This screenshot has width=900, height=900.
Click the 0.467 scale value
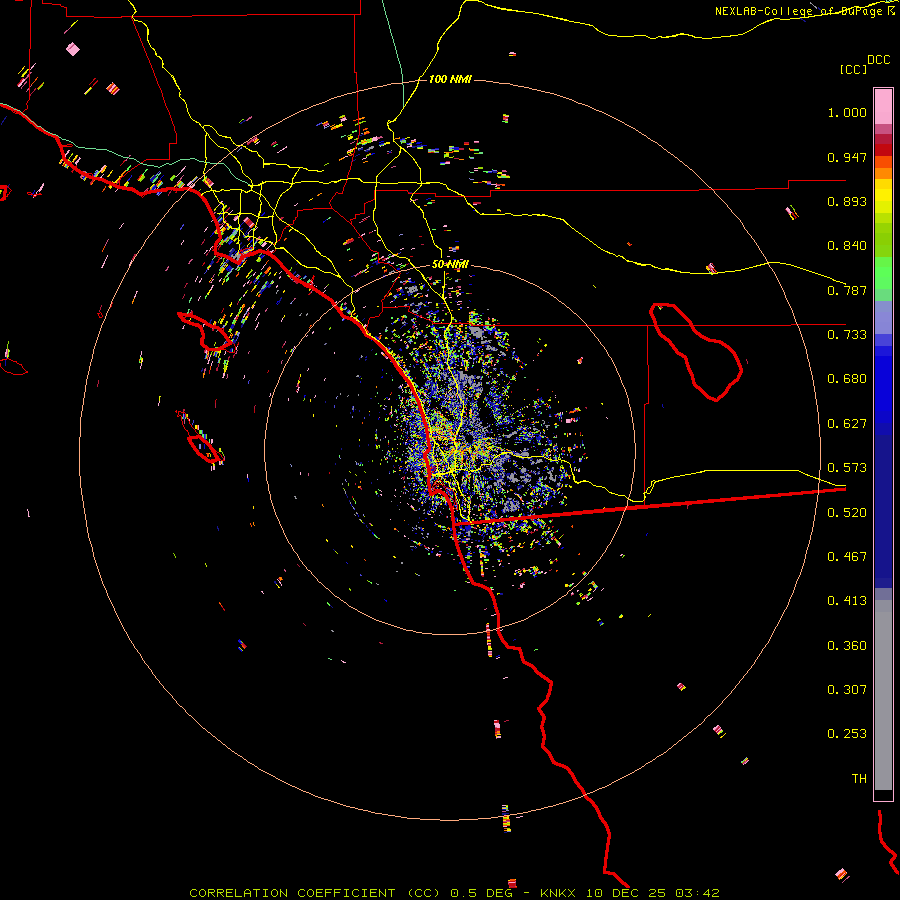[x=847, y=557]
